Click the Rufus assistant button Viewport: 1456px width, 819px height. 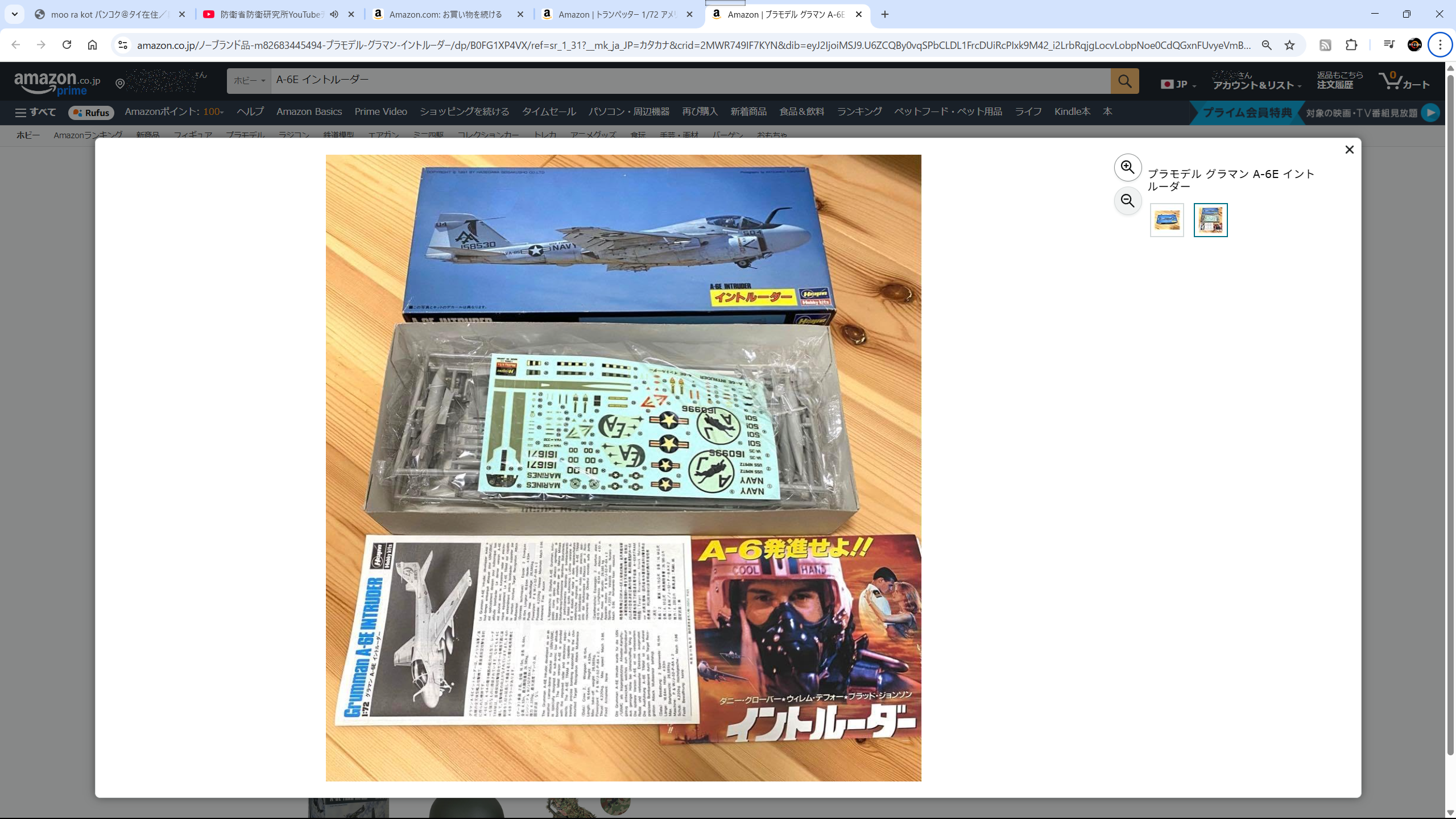pyautogui.click(x=91, y=113)
